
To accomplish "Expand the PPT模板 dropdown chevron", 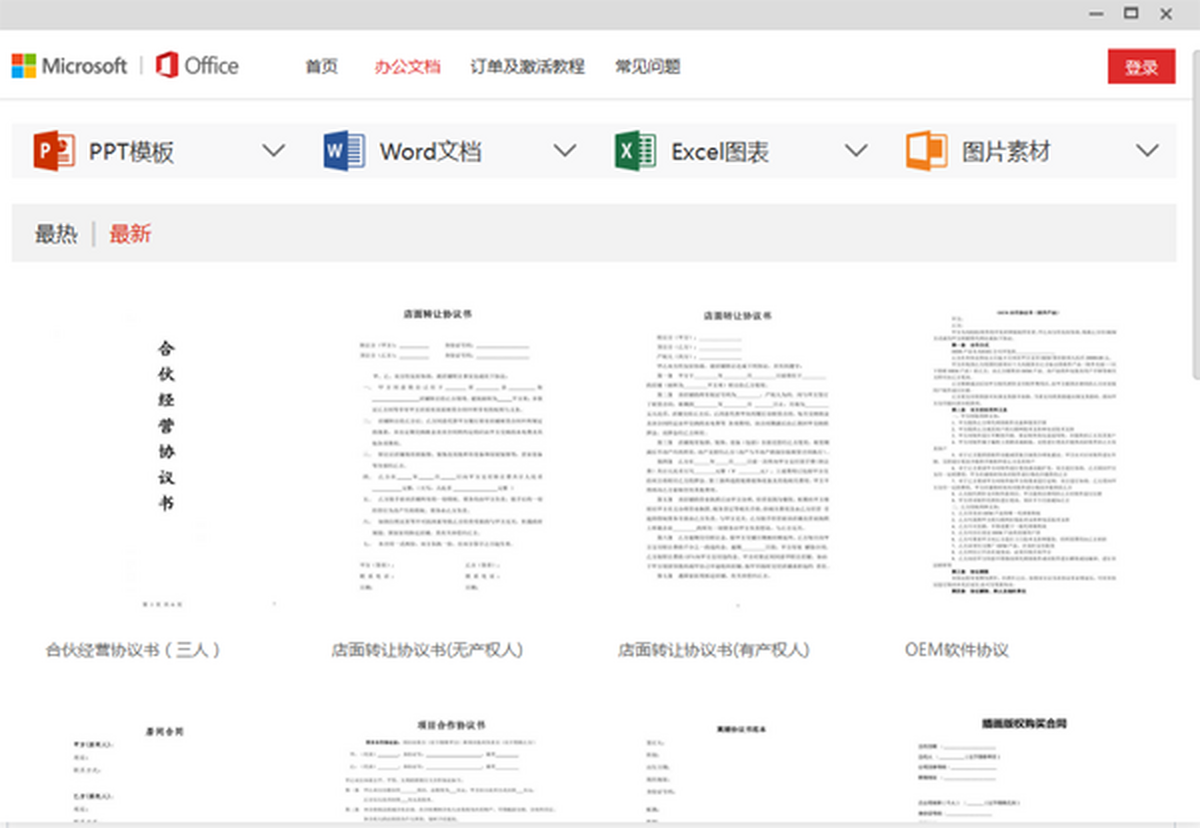I will [273, 150].
